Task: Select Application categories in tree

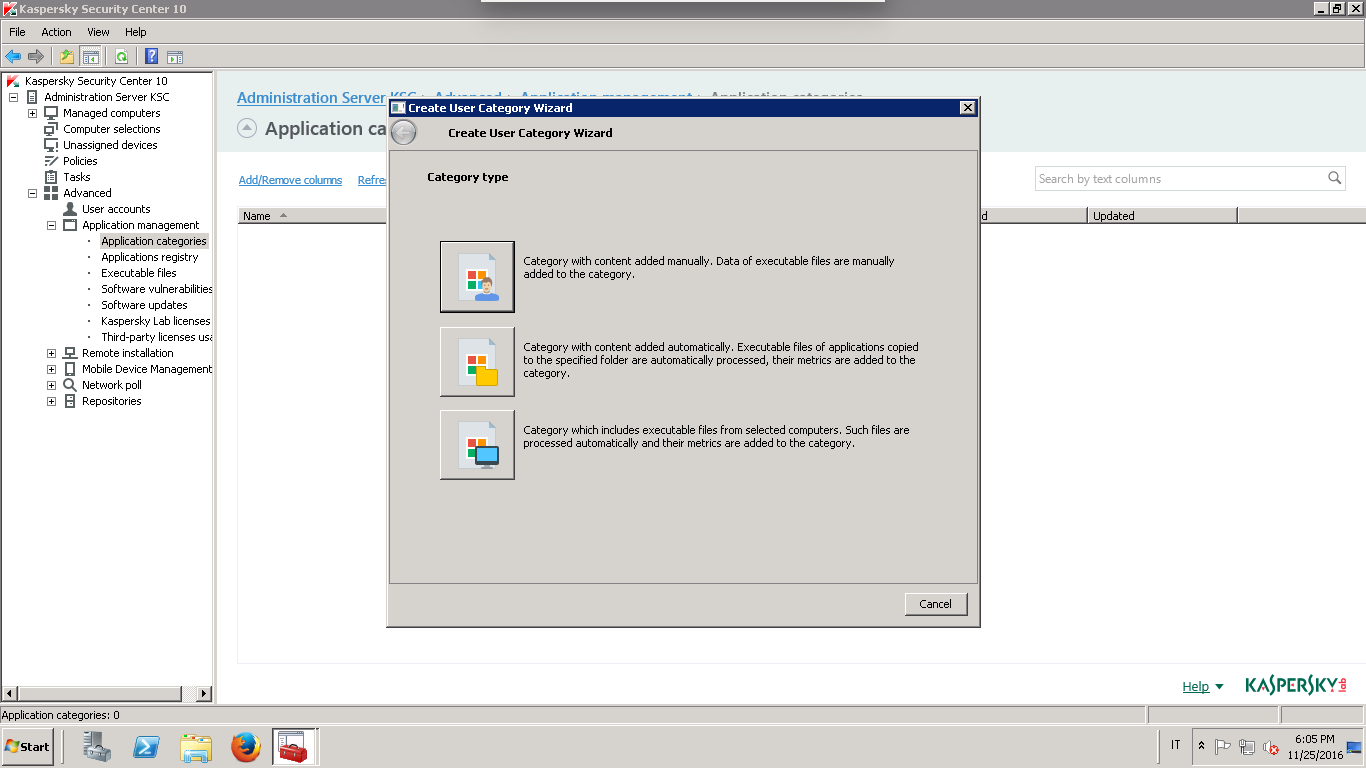Action: 154,241
